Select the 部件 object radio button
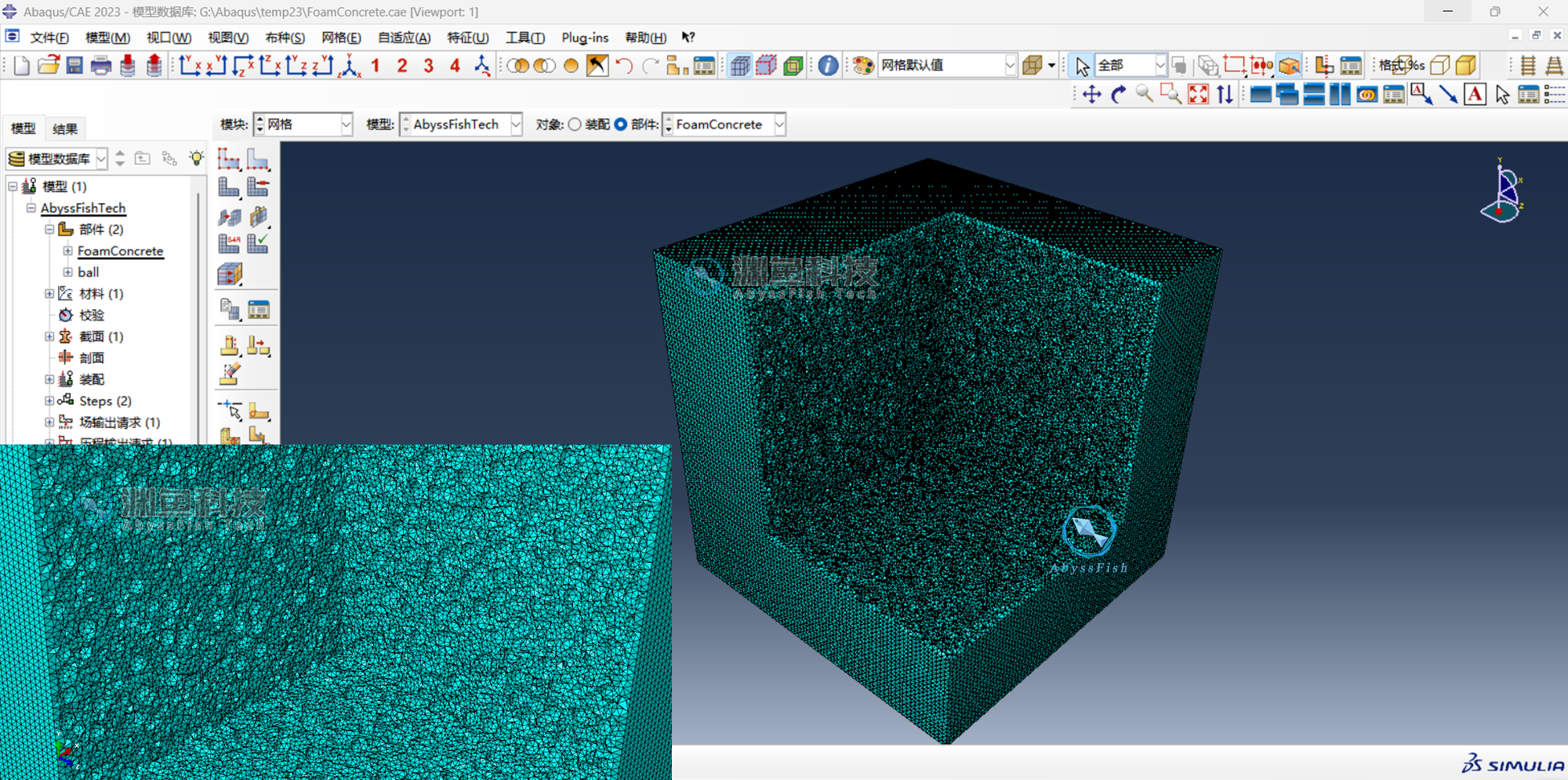Screen dimensions: 1568x780 (x=621, y=125)
